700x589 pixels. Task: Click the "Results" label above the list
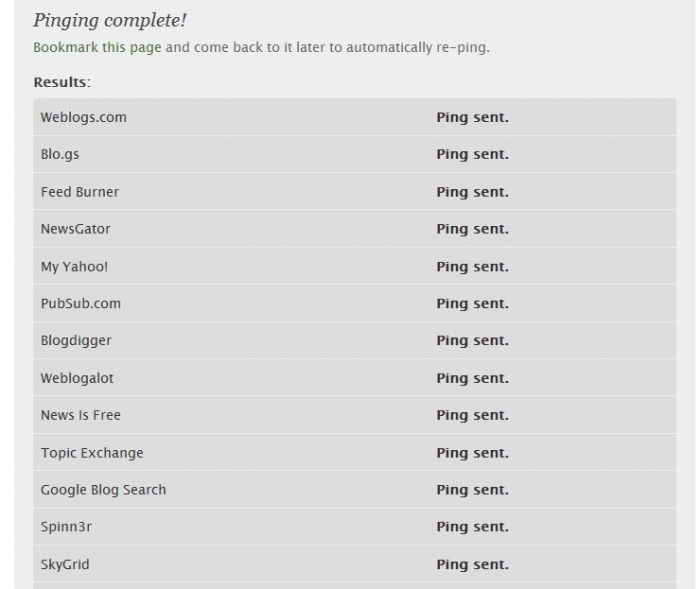coord(61,82)
